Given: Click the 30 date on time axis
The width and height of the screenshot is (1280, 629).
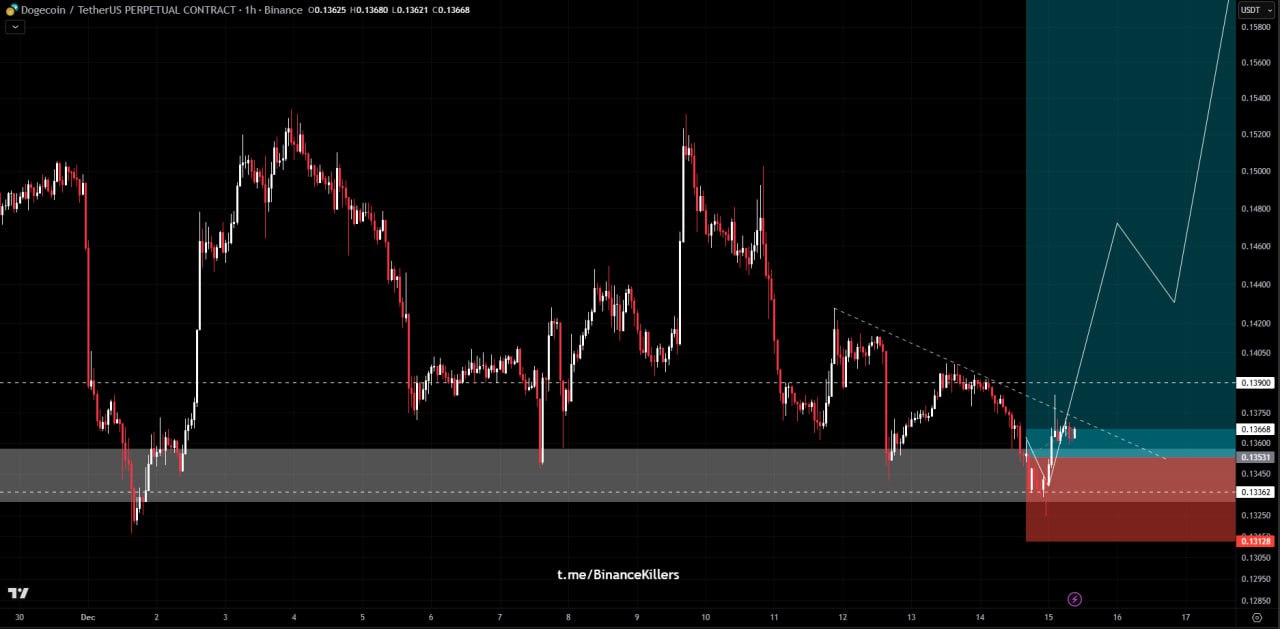Looking at the screenshot, I should (19, 617).
